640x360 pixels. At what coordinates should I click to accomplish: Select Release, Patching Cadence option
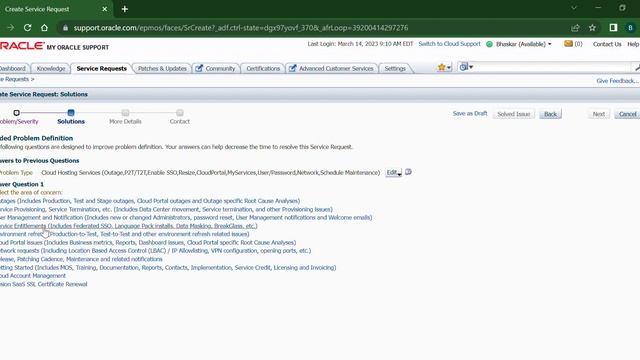[81, 259]
